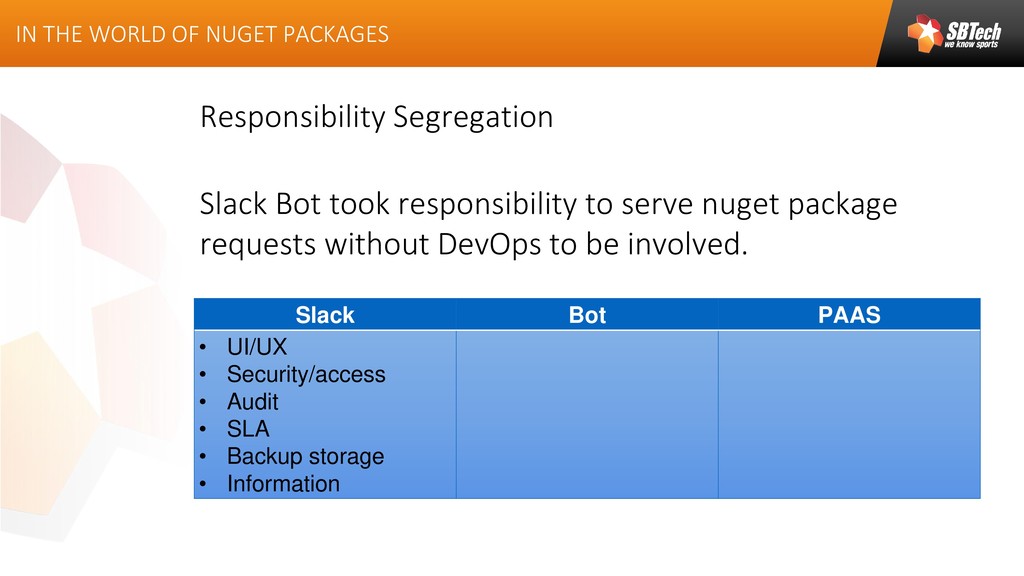Screen dimensions: 1024x576
Task: Click the 'Information' bullet item
Action: (283, 484)
